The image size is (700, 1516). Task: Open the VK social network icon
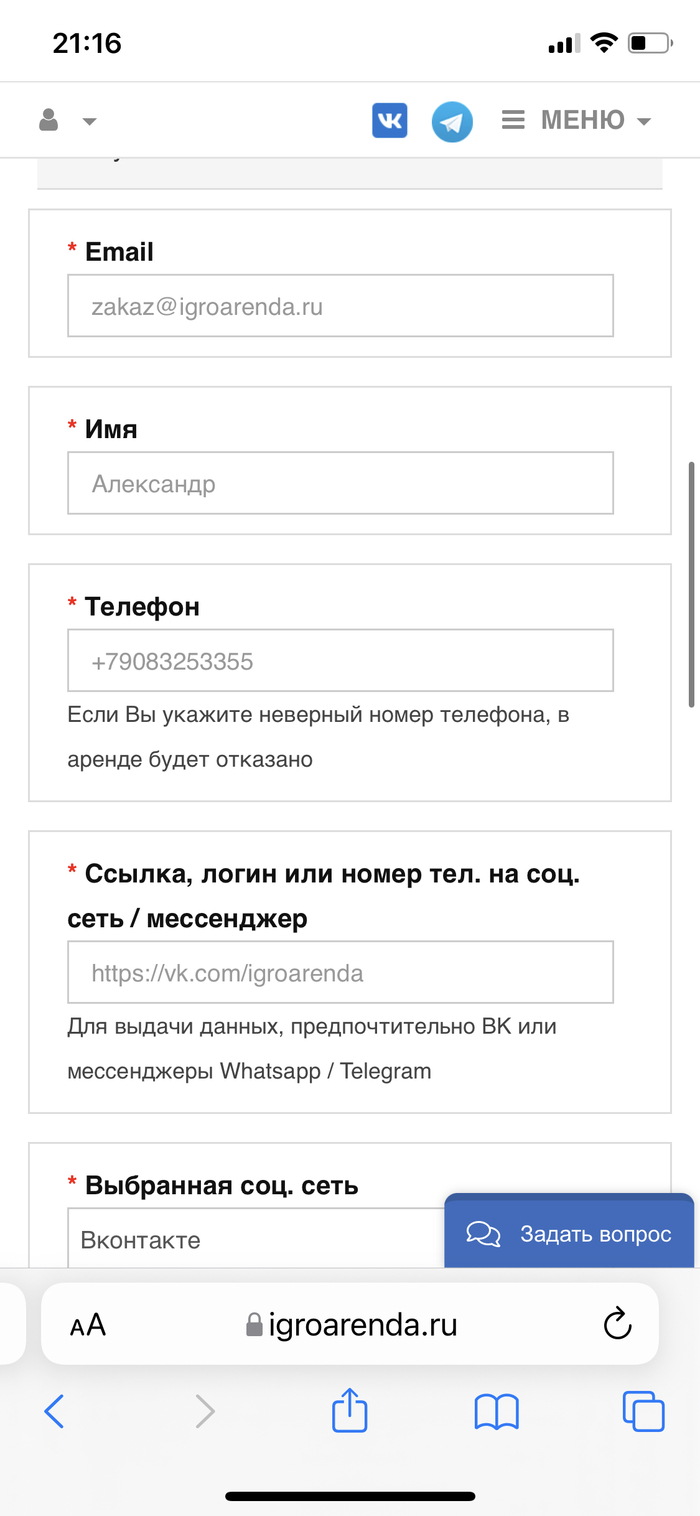coord(389,121)
